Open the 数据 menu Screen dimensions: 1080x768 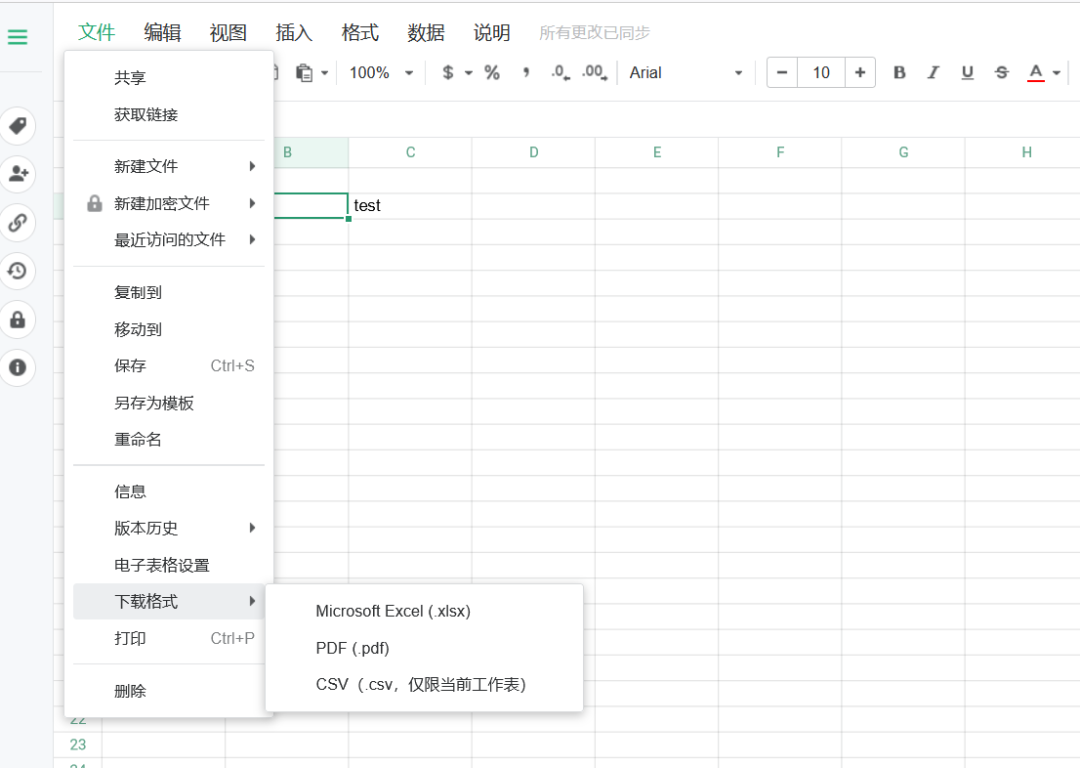(x=426, y=32)
